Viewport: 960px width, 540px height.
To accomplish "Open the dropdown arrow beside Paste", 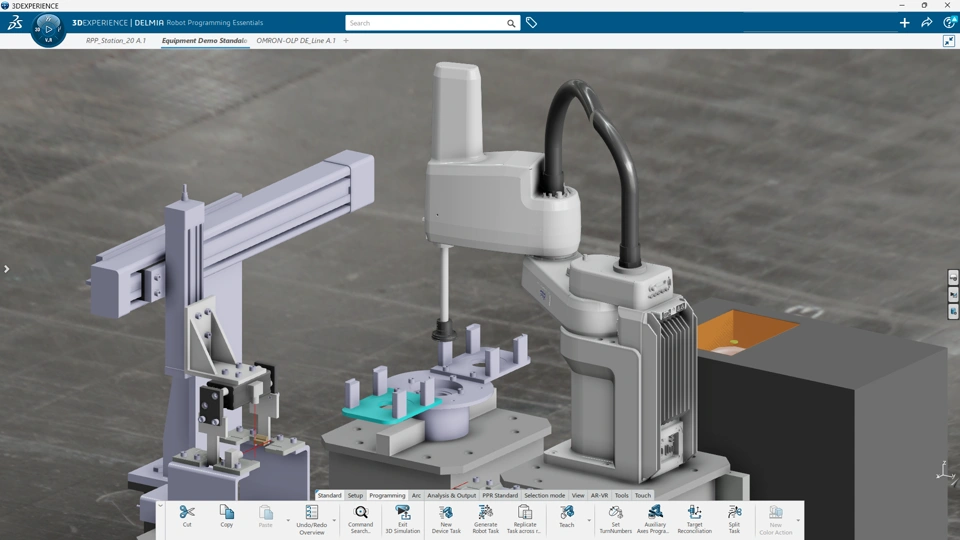I will point(288,520).
